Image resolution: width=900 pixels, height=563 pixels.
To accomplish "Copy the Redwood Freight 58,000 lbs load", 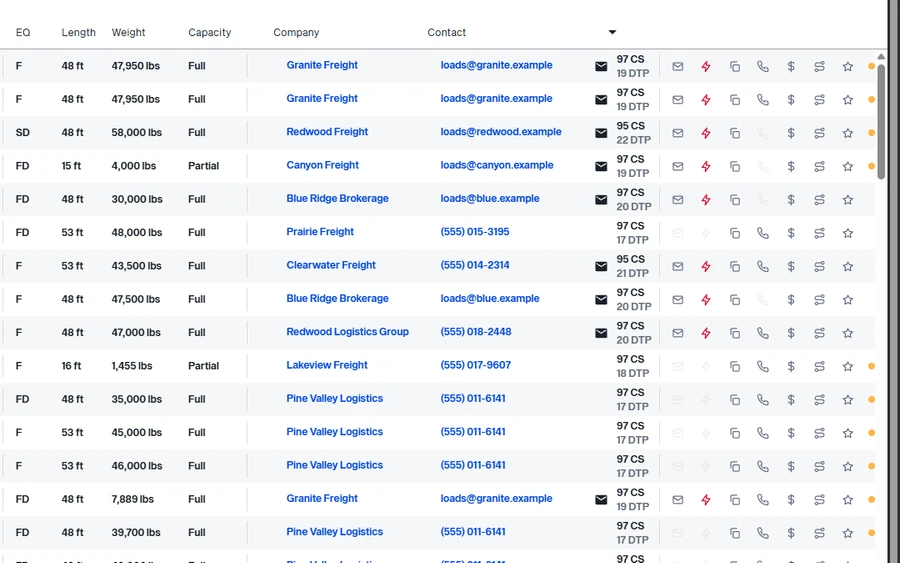I will pyautogui.click(x=735, y=133).
